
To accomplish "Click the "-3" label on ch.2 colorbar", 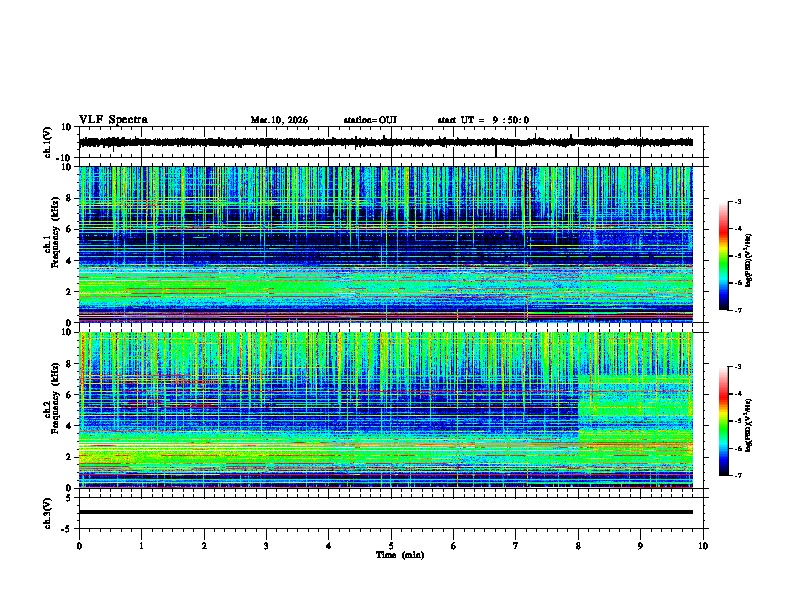I will pos(737,367).
